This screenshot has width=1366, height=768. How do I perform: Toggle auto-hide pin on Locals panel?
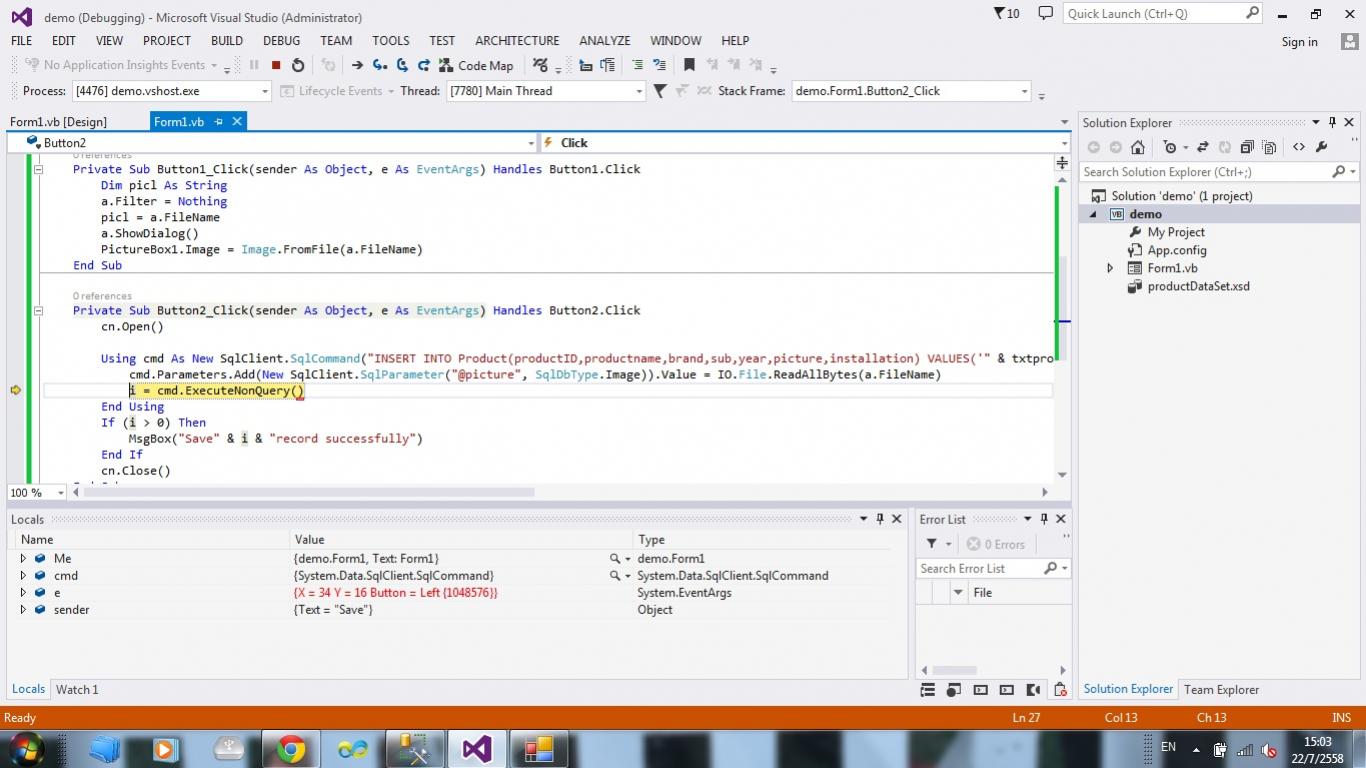pos(880,519)
